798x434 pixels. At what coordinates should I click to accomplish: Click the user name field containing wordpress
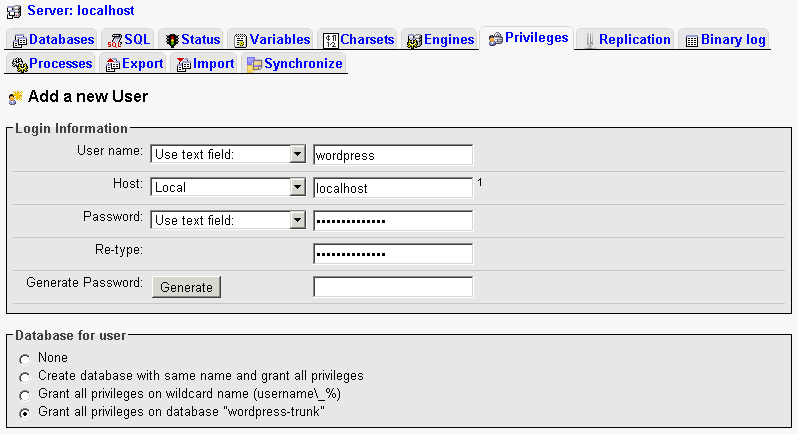click(392, 155)
